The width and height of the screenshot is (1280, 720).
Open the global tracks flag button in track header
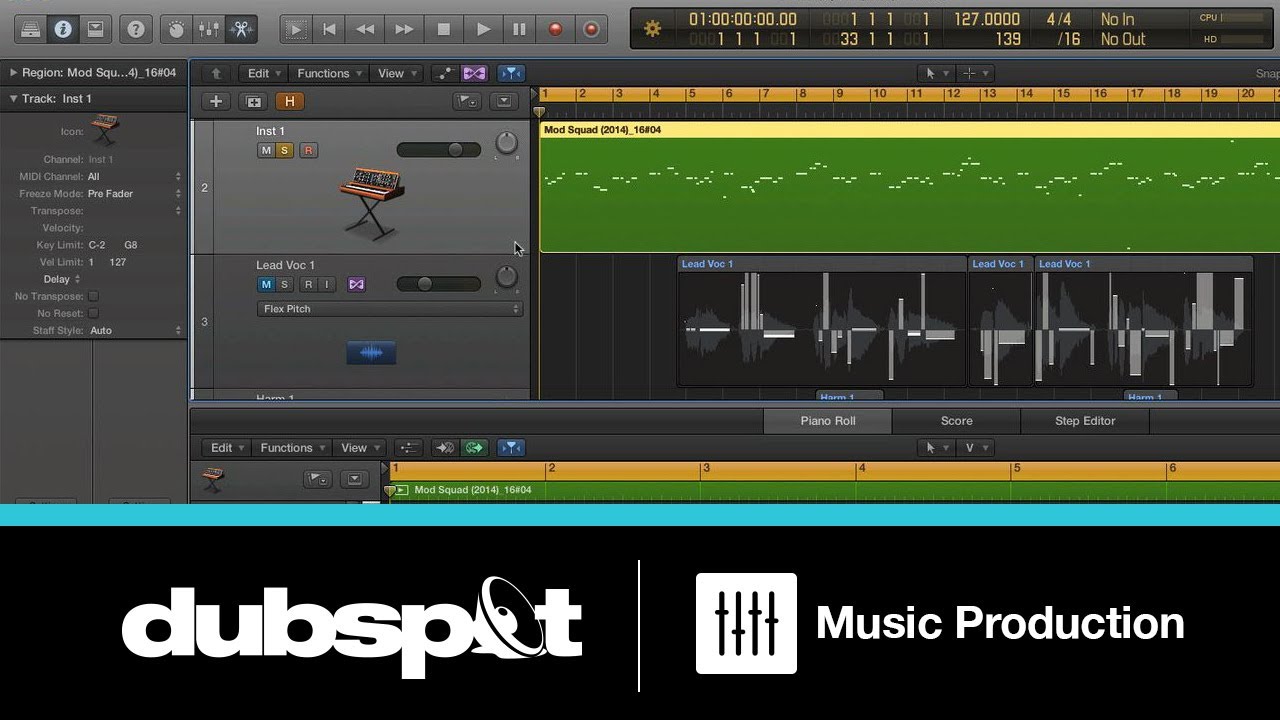coord(467,101)
